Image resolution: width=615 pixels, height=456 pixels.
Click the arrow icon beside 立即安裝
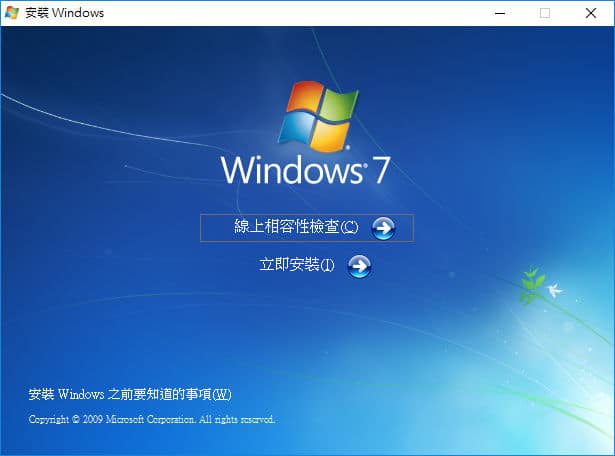click(x=359, y=266)
